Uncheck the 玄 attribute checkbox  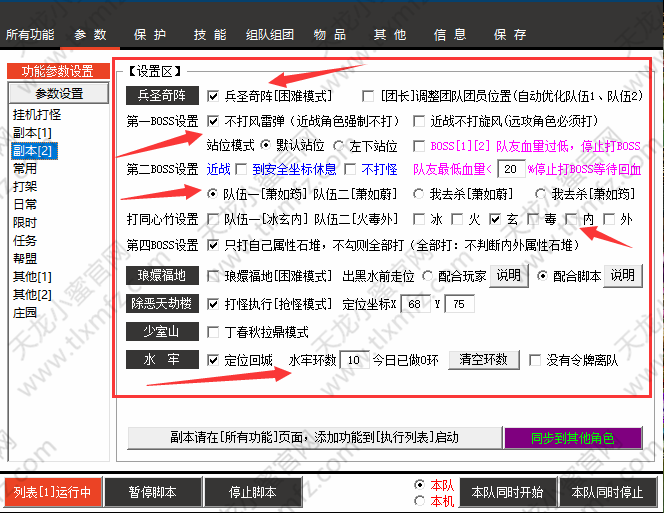coord(495,219)
